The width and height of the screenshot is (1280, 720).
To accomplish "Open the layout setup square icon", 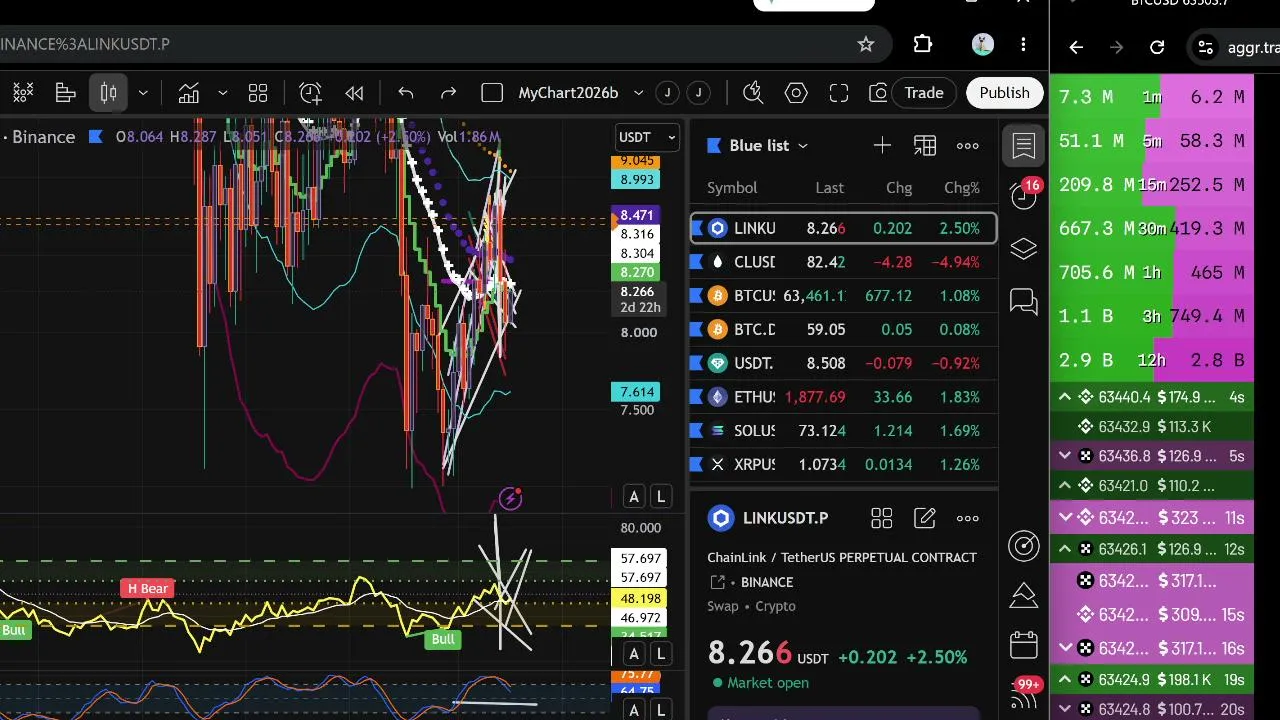I will [492, 93].
